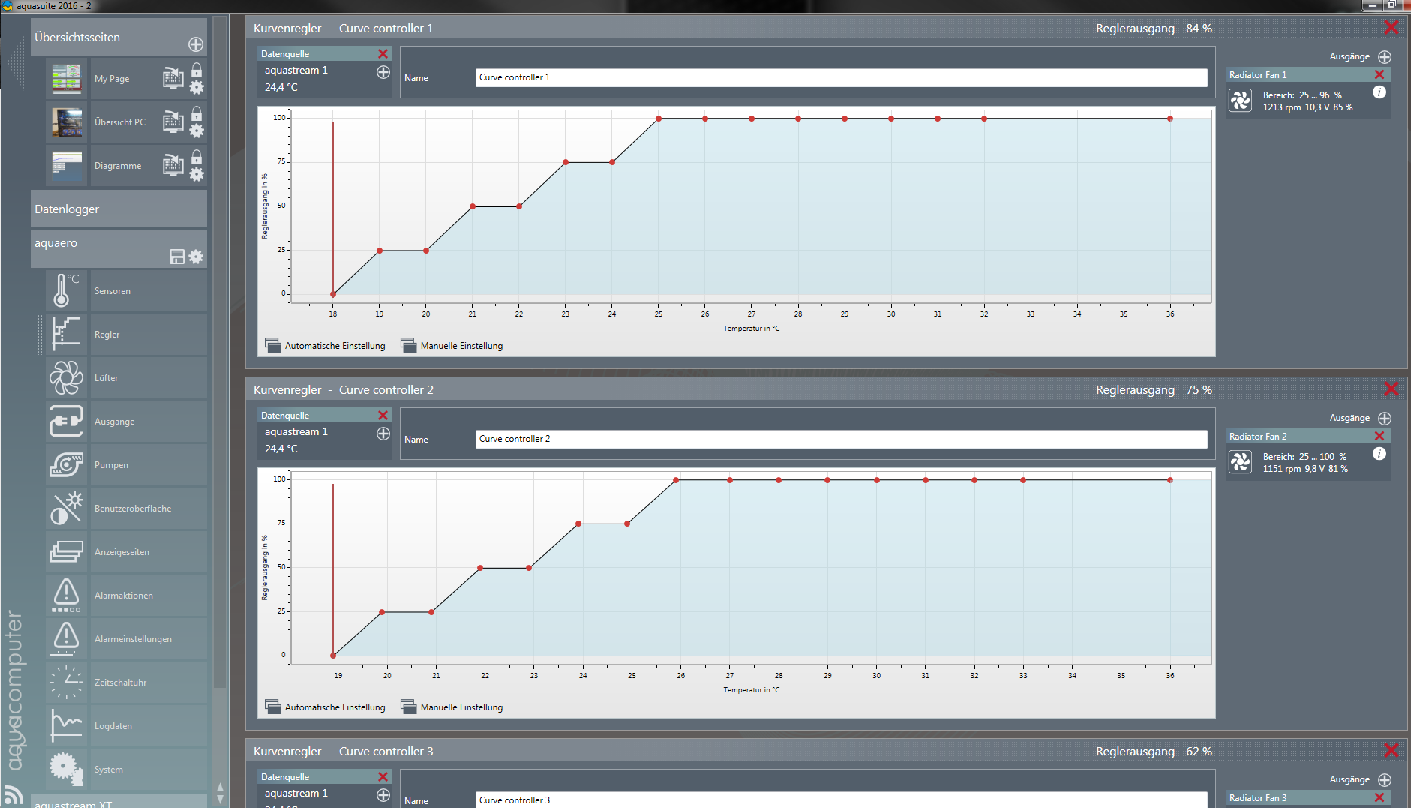This screenshot has width=1412, height=808.
Task: Toggle the lock on Übersicht PC
Action: pos(196,113)
